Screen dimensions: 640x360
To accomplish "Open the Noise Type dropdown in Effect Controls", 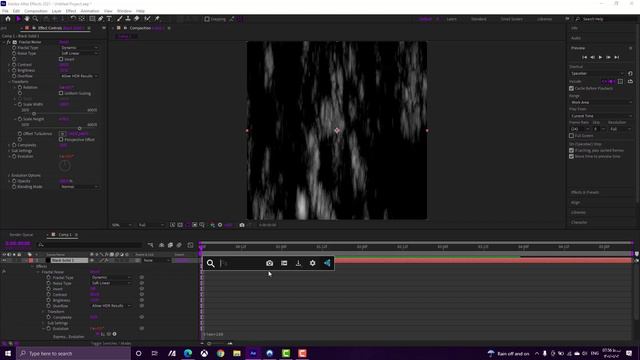I will click(x=80, y=53).
